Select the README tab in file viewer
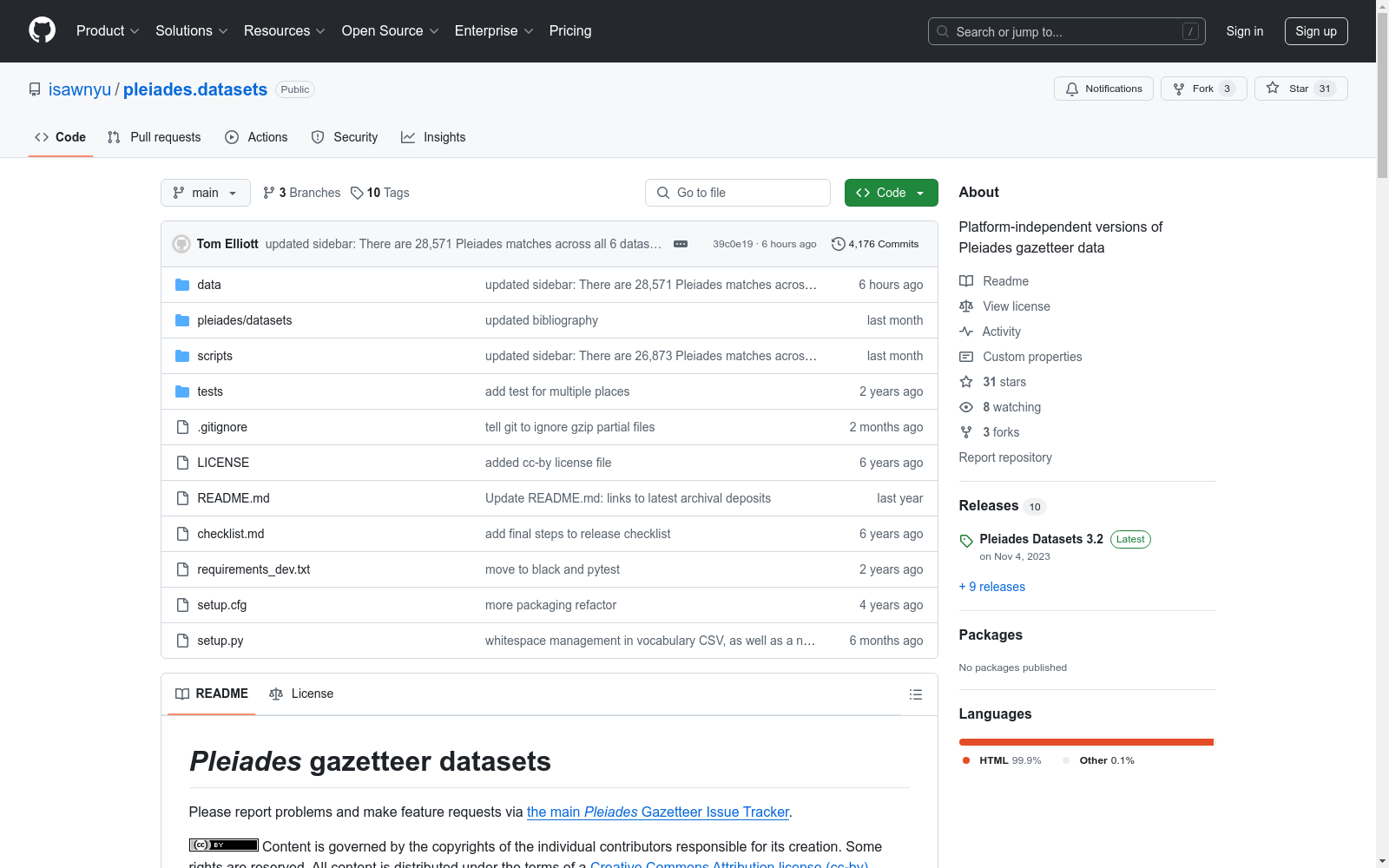 point(212,694)
